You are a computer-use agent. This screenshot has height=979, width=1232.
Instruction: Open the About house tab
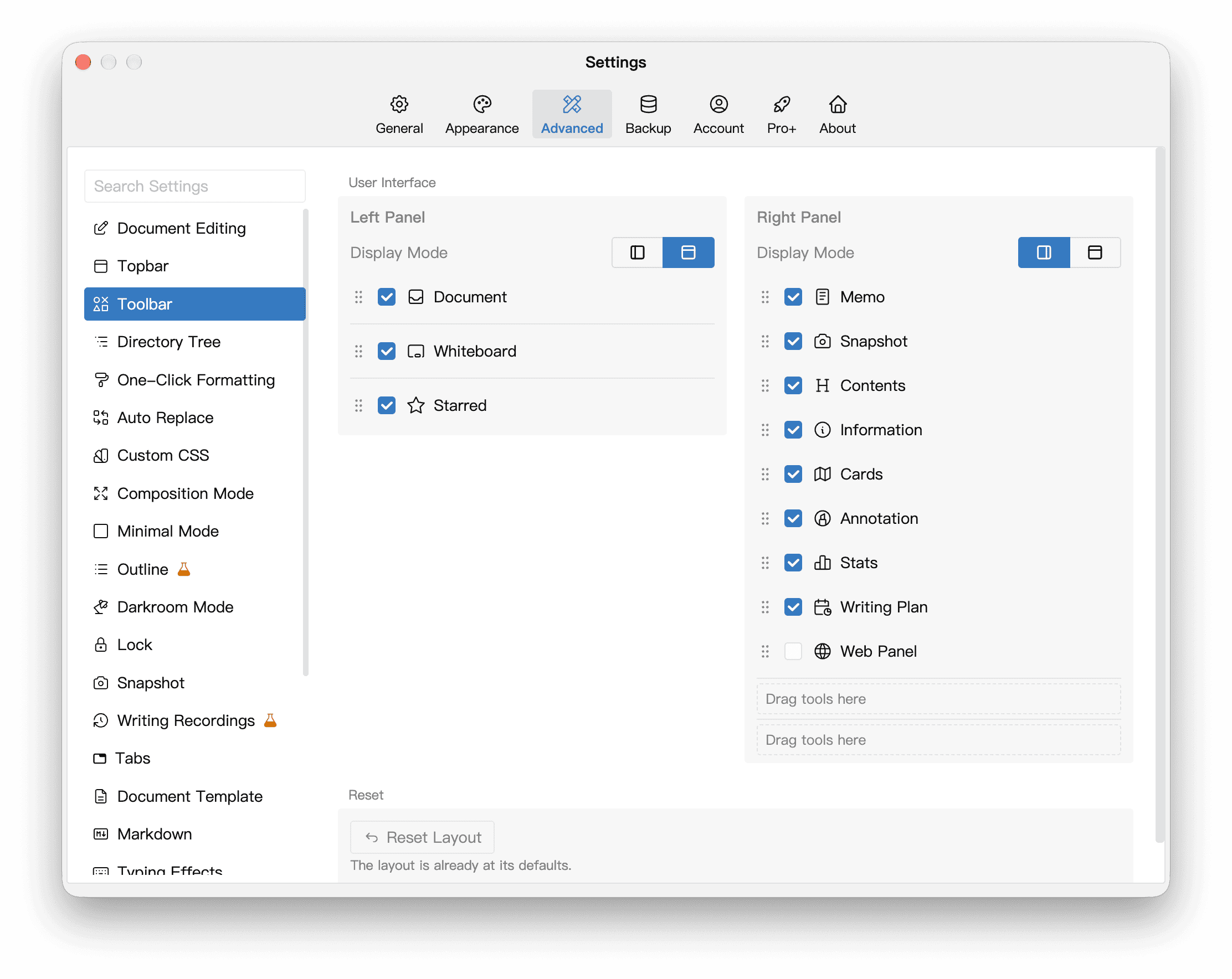tap(837, 114)
